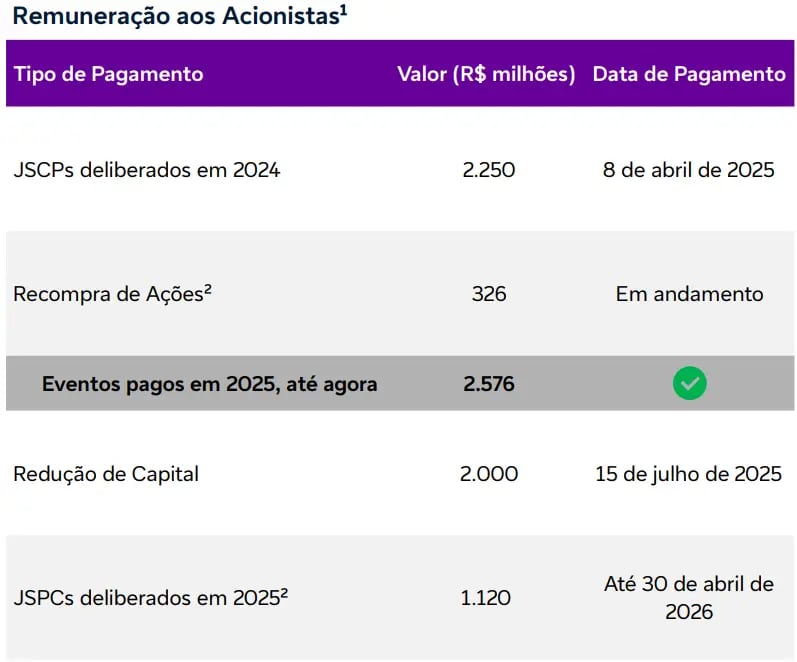This screenshot has height=662, width=797.
Task: Click the 15 de julho de 2025 date
Action: click(x=688, y=474)
